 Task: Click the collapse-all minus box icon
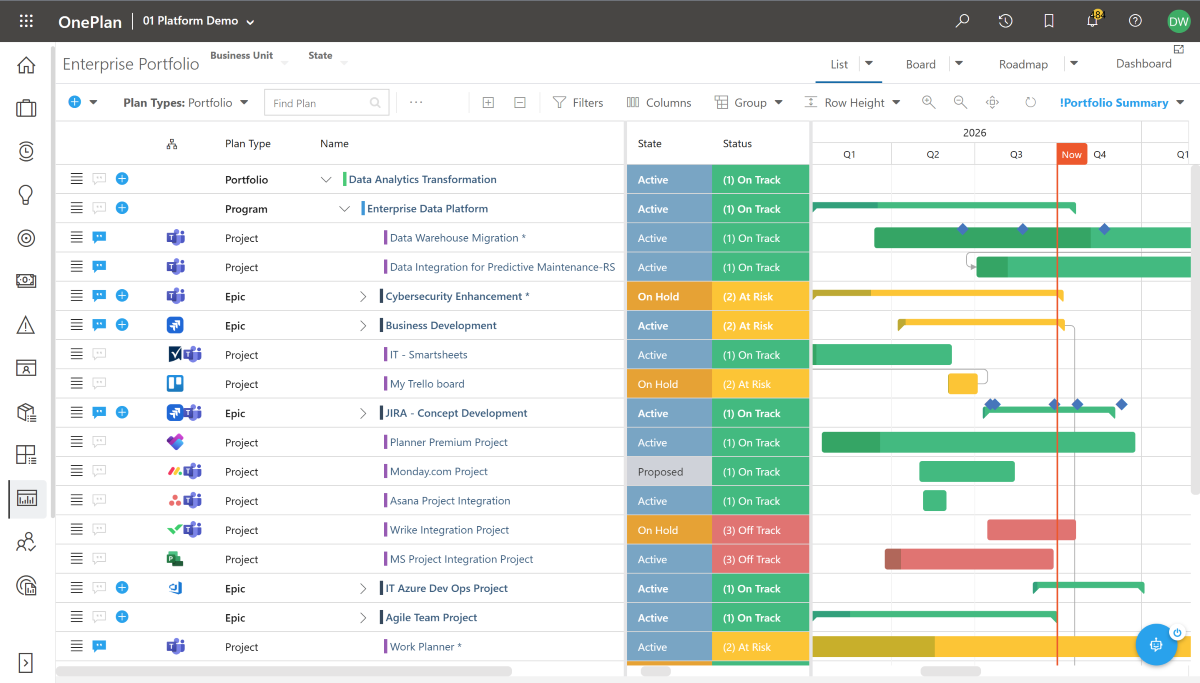(520, 103)
